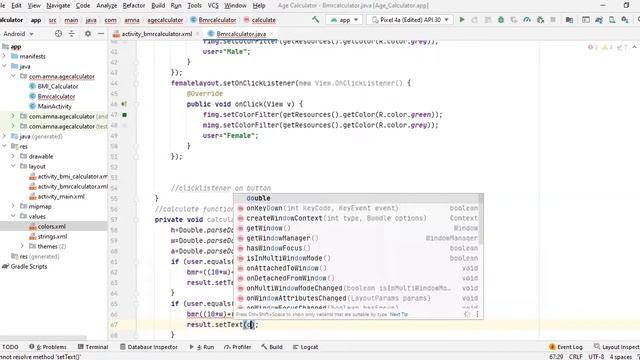The image size is (640, 360).
Task: Switch to activity_bmrcalculator.xml editor tab
Action: click(x=156, y=34)
